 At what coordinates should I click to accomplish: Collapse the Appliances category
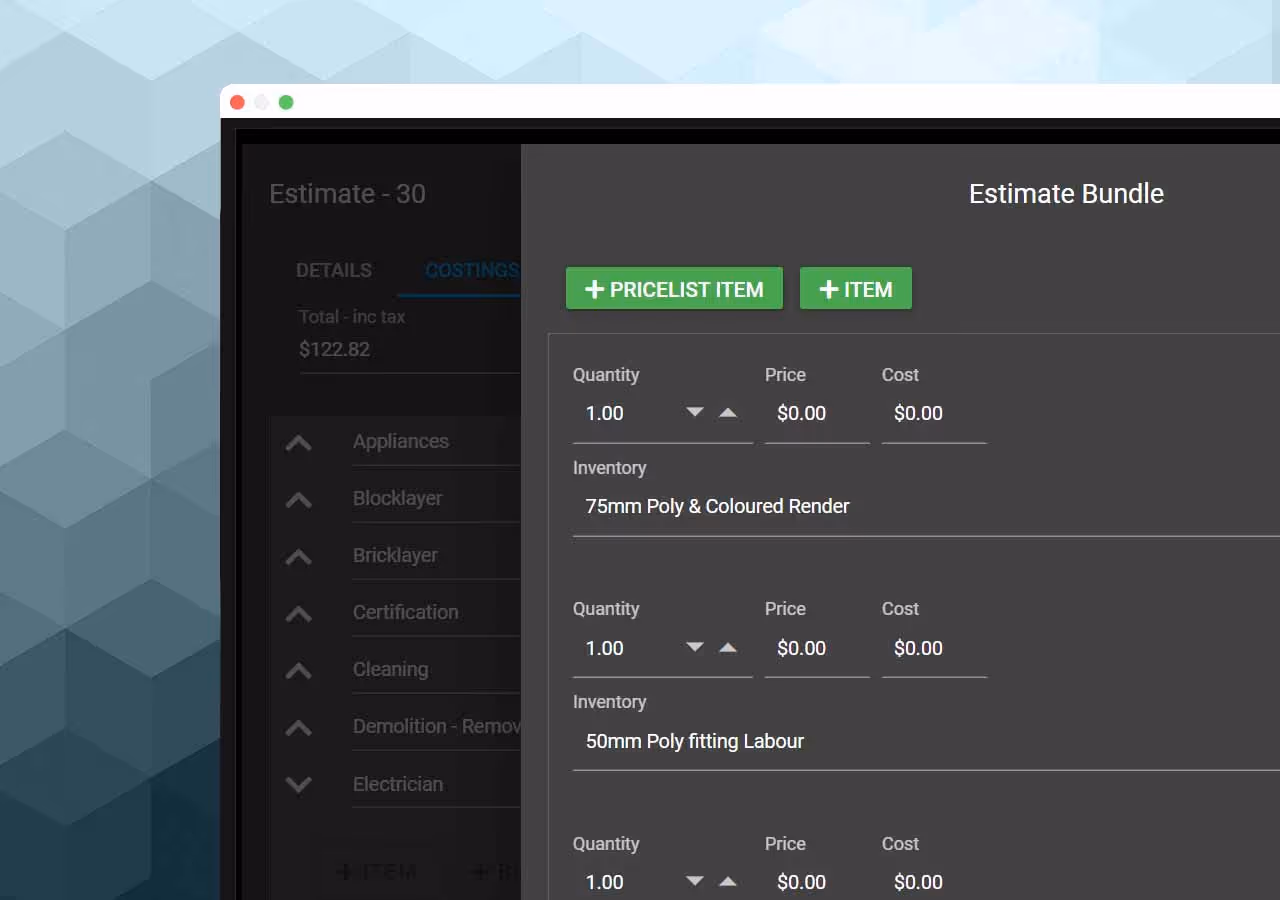[x=298, y=442]
